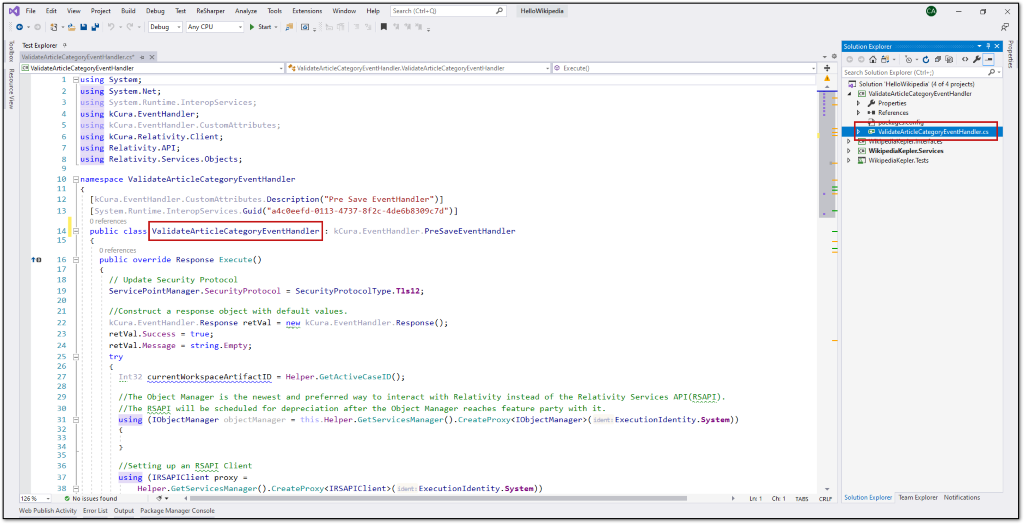
Task: Click the bookmark icon in the toolbar
Action: (x=383, y=27)
